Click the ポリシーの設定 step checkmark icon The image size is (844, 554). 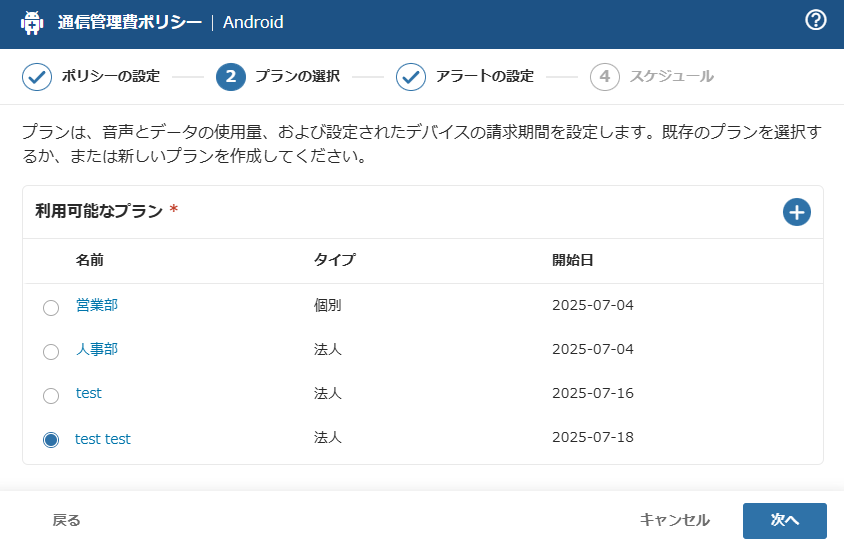pos(37,76)
